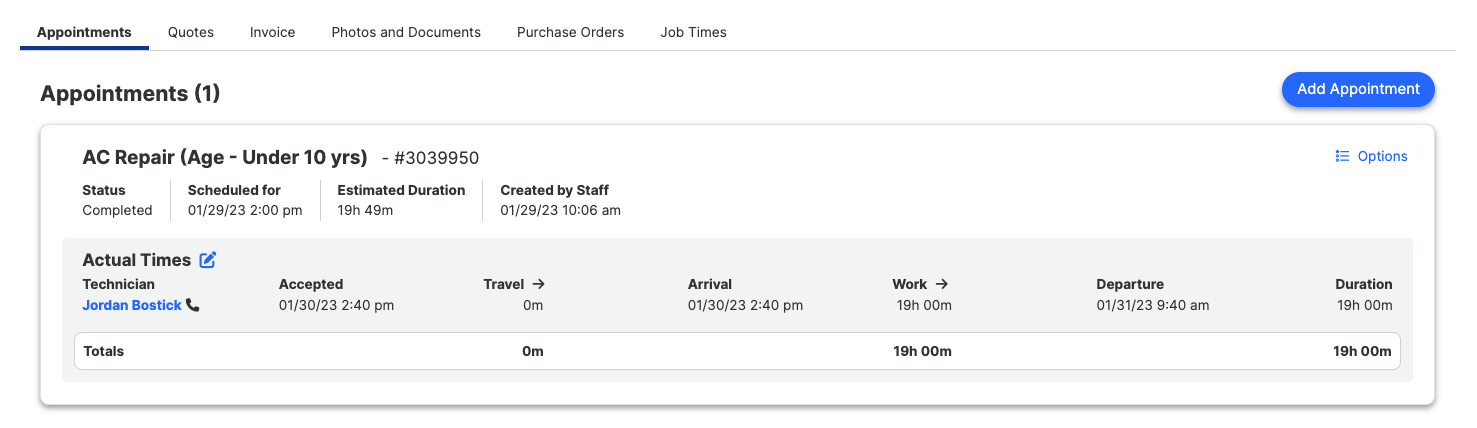Select appointment number #3039950

click(436, 158)
